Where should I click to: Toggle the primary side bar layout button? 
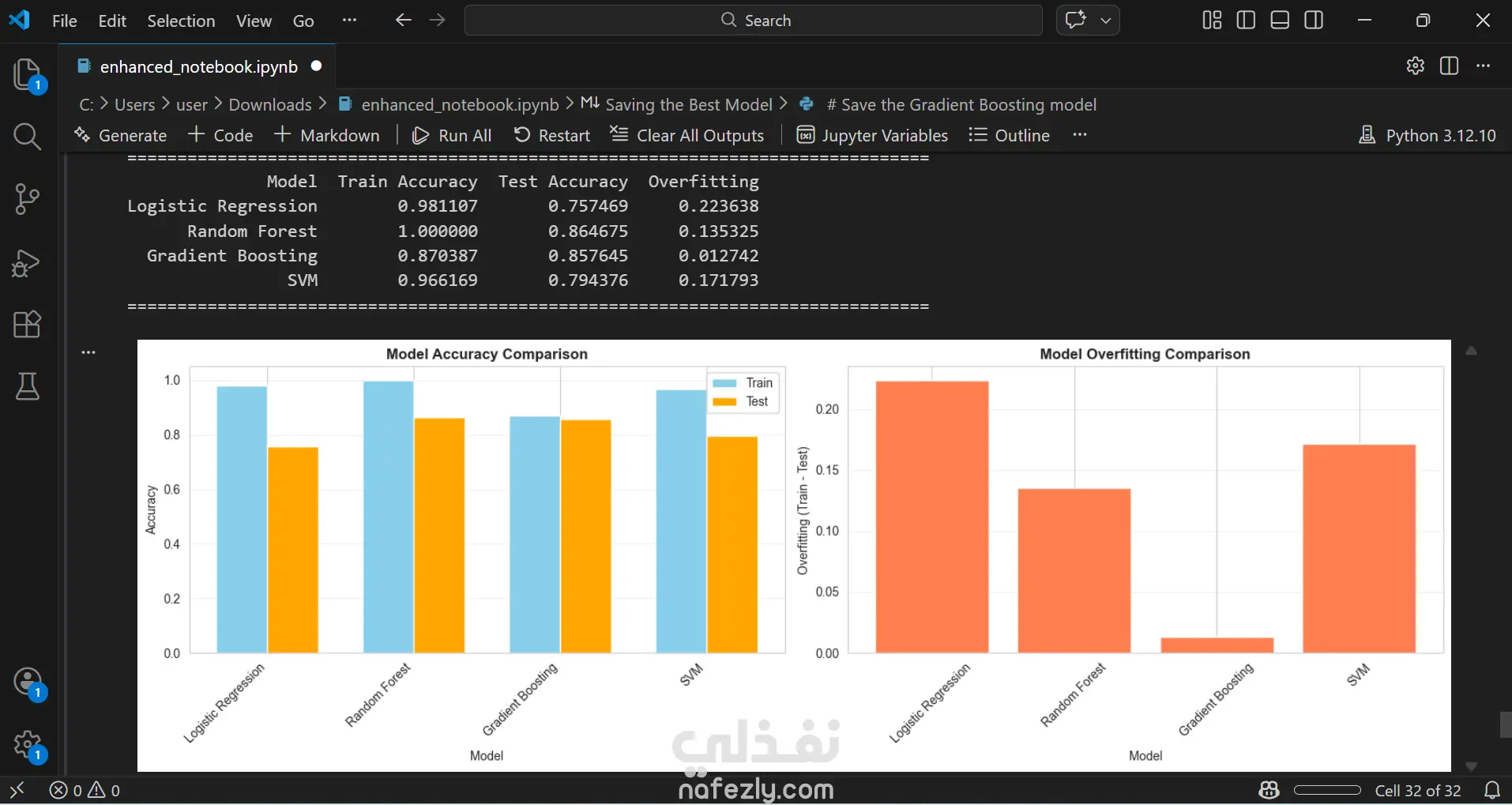point(1246,21)
